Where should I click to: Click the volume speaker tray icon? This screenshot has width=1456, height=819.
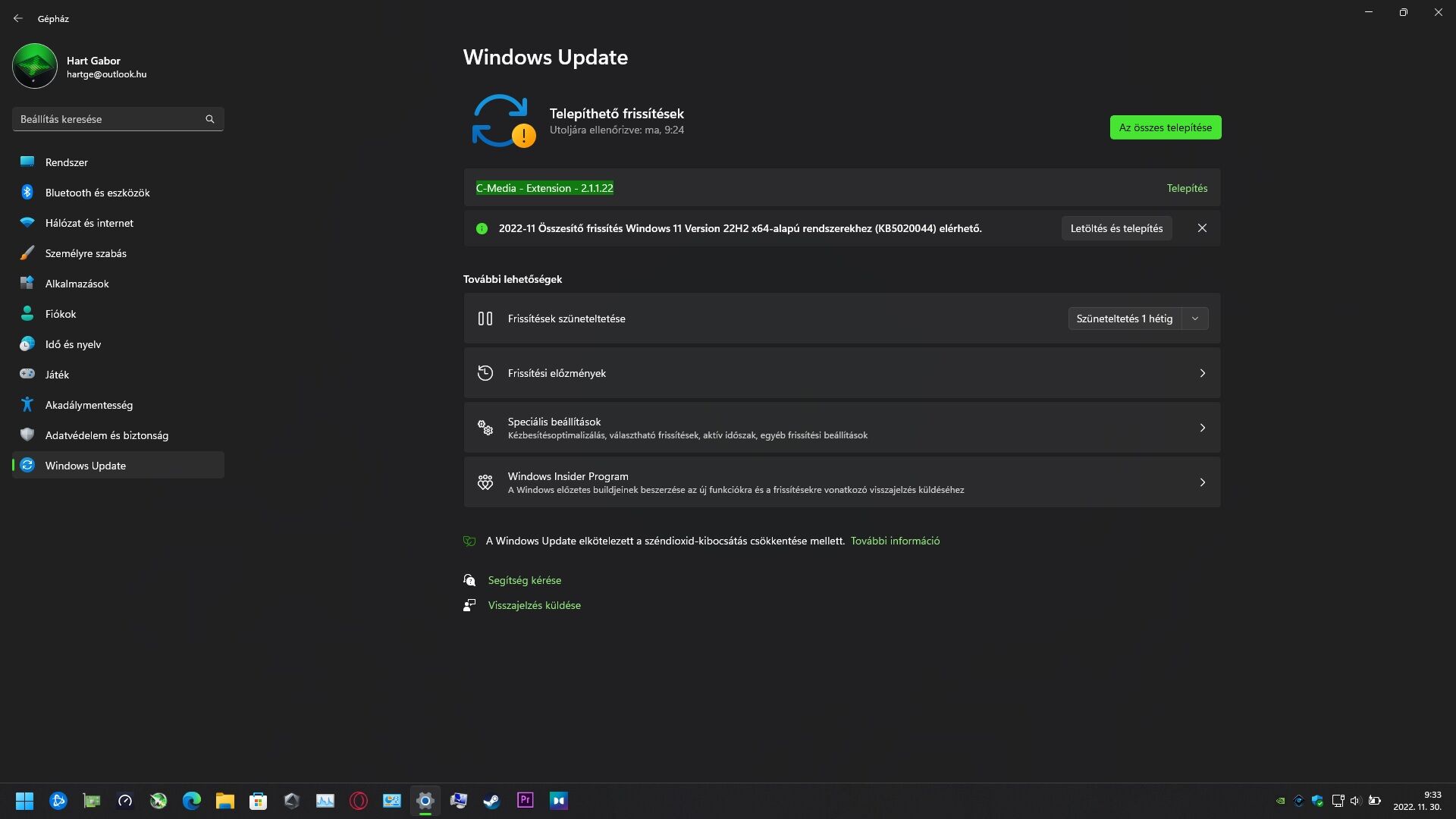coord(1356,801)
